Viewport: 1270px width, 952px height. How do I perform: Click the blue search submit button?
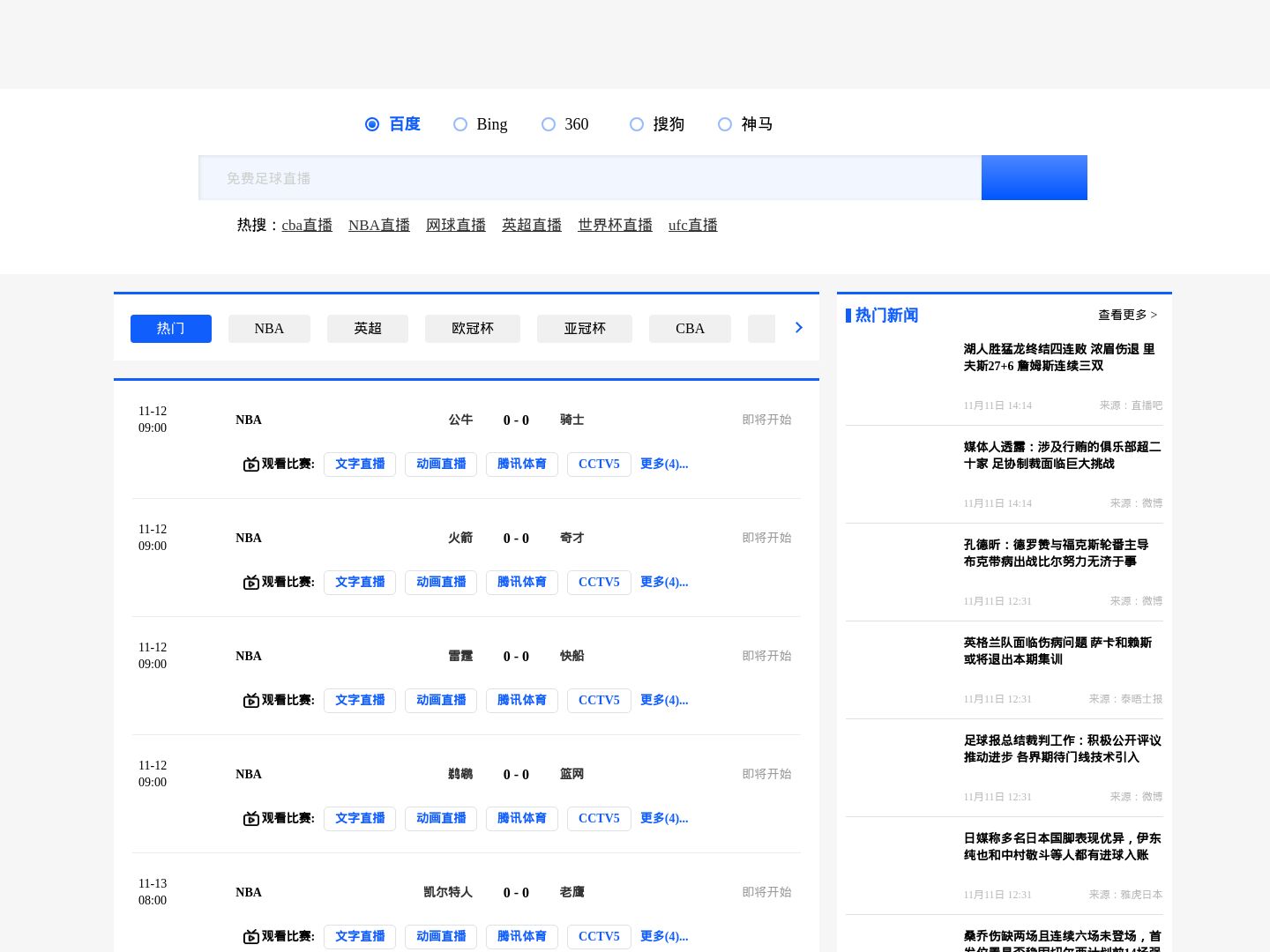(x=1035, y=178)
